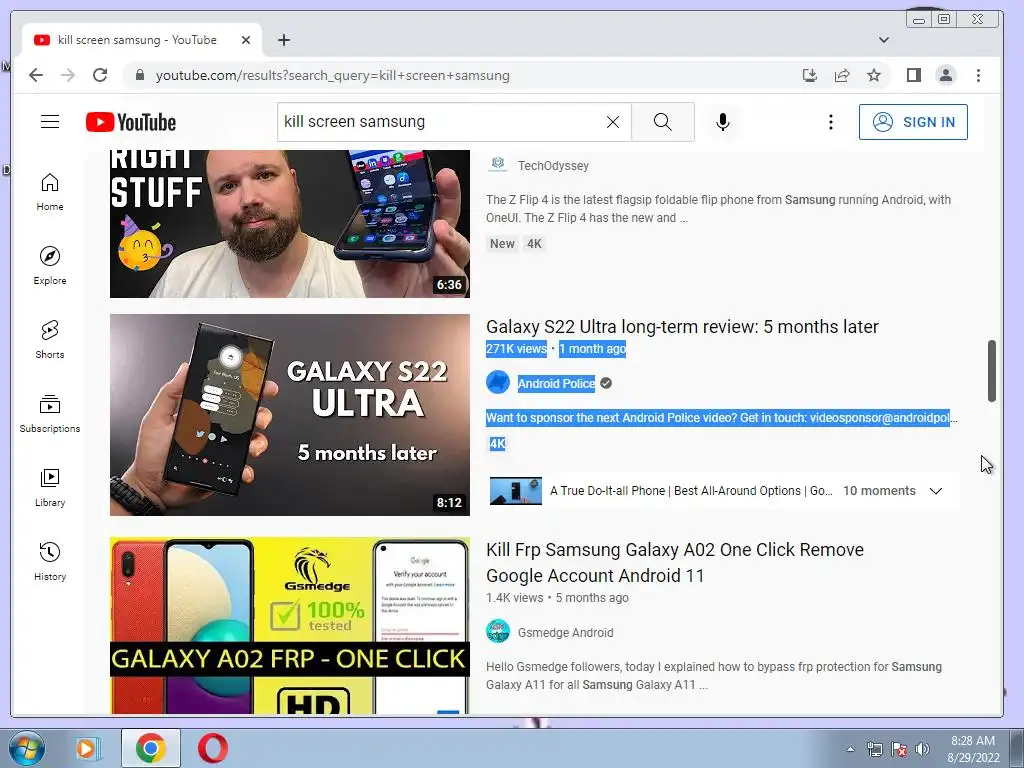The image size is (1024, 768).
Task: Select the kill screen samsung YouTube tab
Action: 142,40
